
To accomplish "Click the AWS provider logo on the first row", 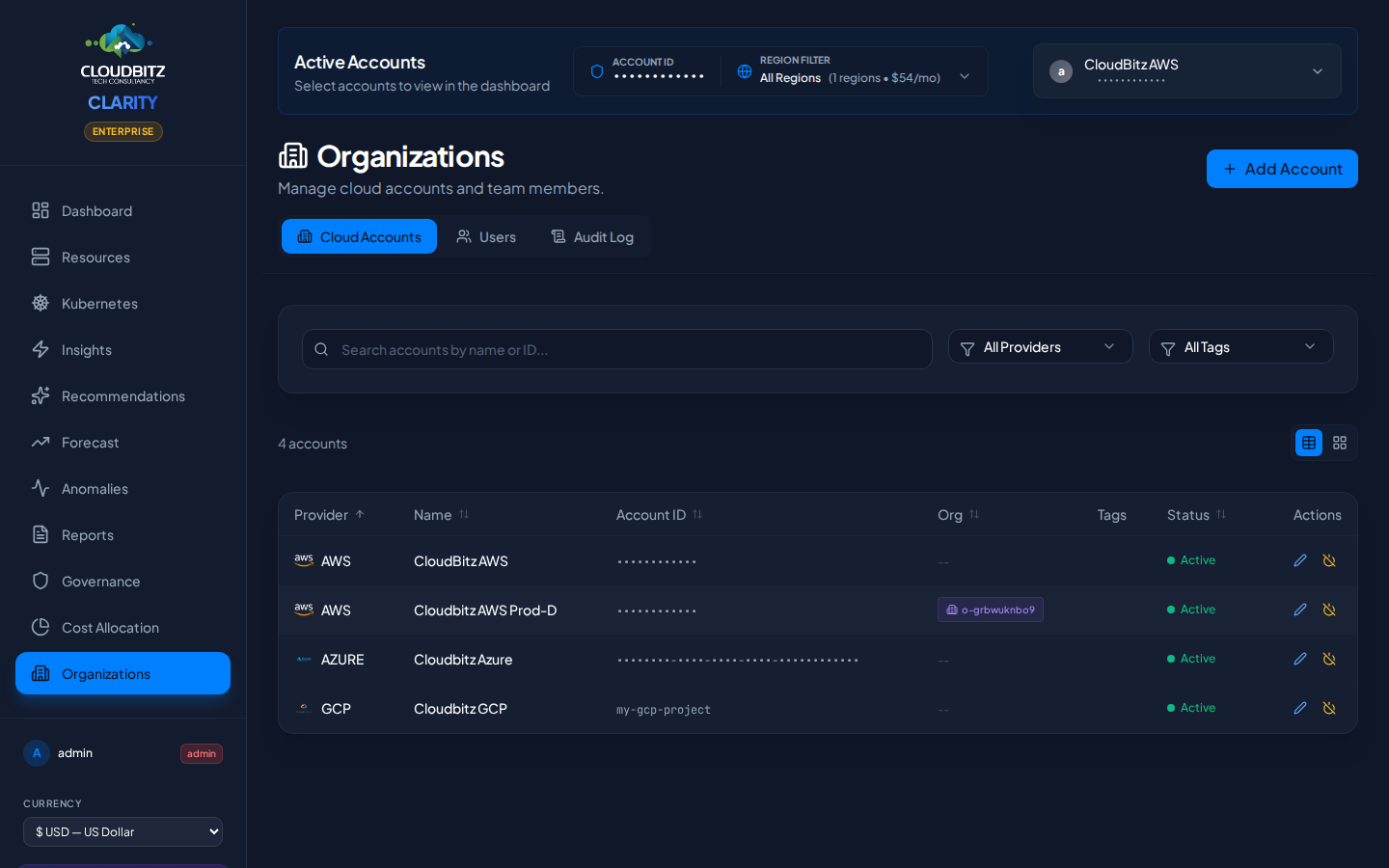I will (303, 560).
